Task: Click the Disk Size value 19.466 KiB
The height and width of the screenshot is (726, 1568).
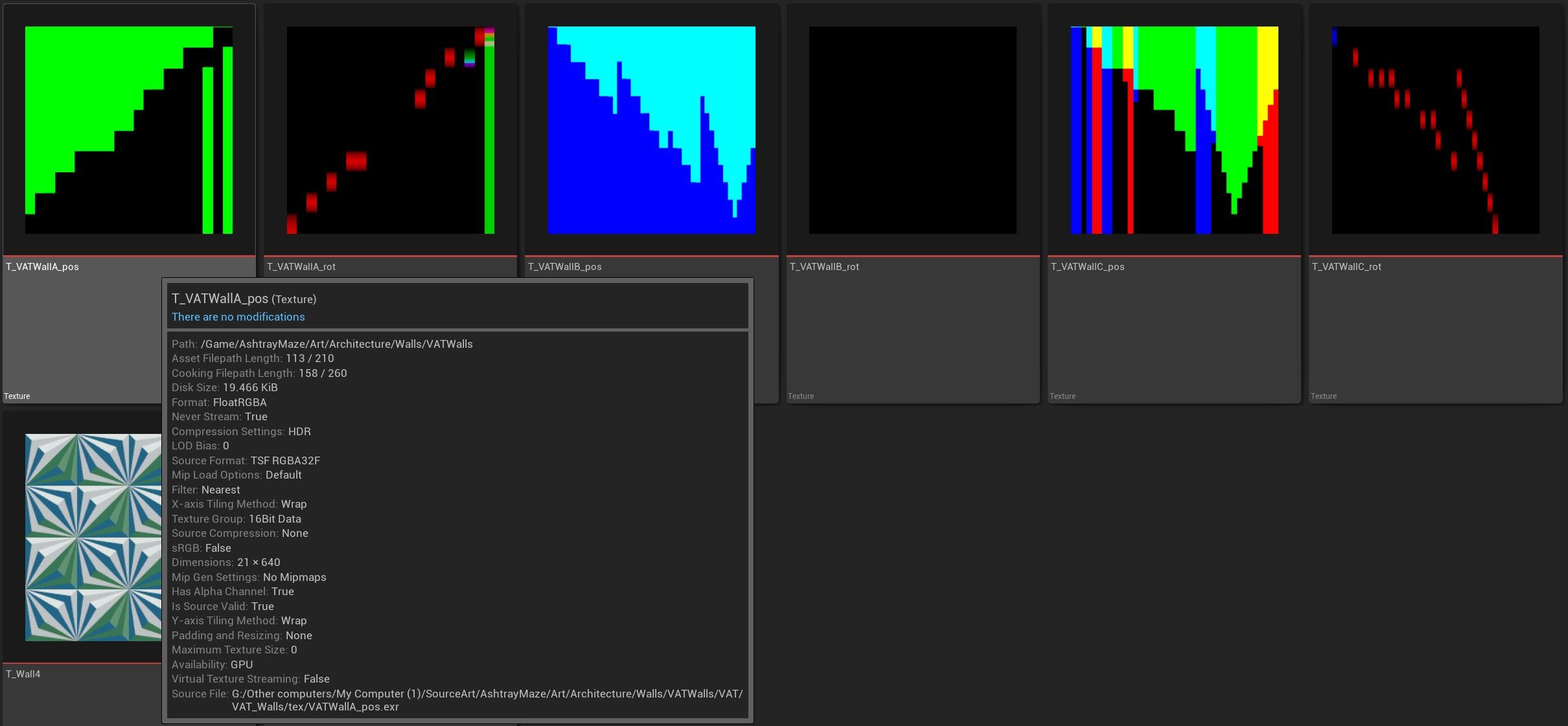Action: pos(250,387)
